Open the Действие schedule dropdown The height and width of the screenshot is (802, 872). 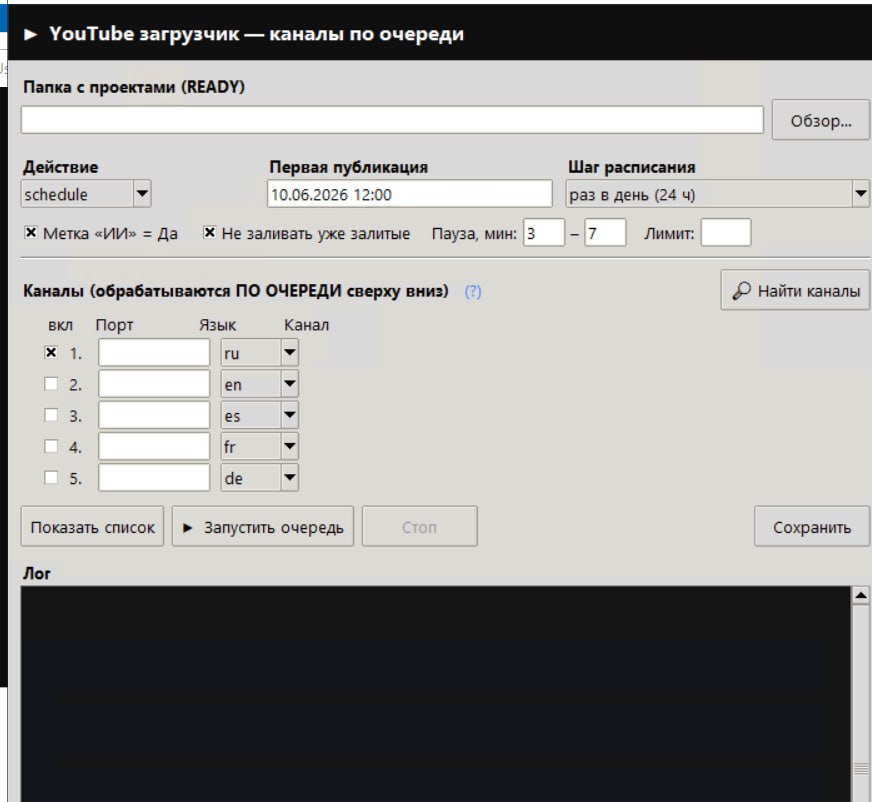pyautogui.click(x=86, y=194)
